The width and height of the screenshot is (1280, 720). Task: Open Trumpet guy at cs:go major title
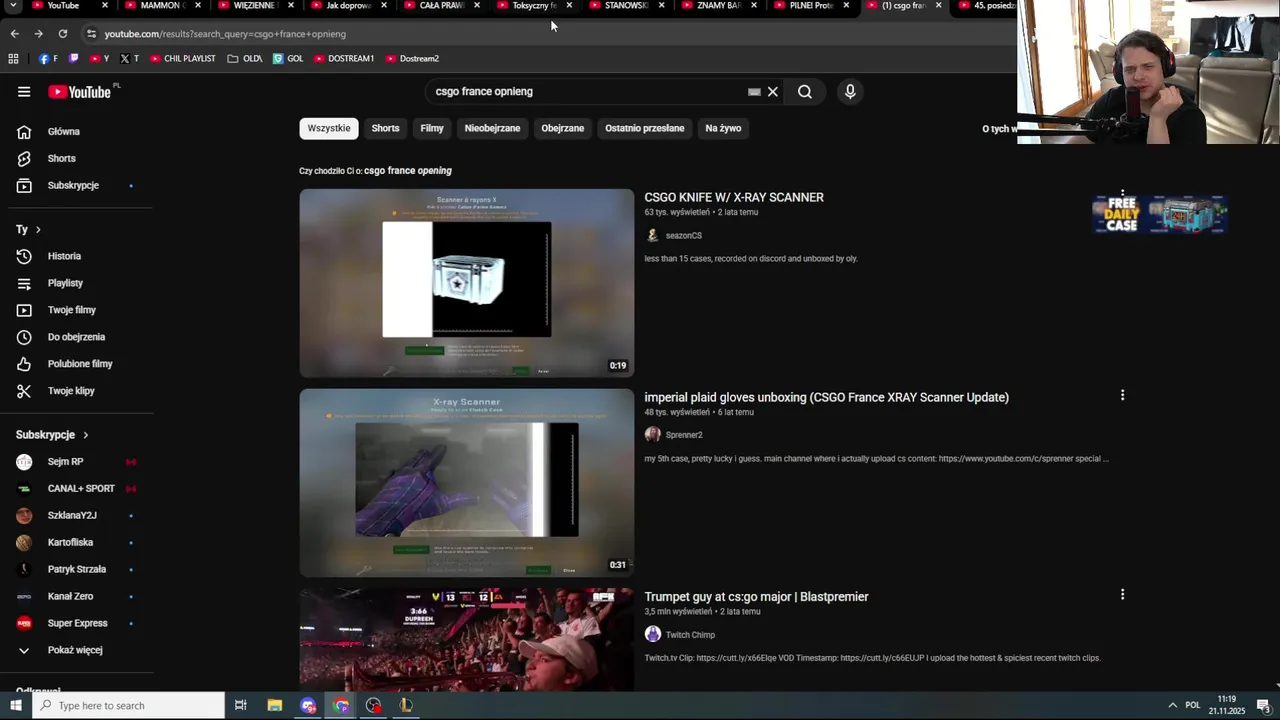click(x=756, y=597)
